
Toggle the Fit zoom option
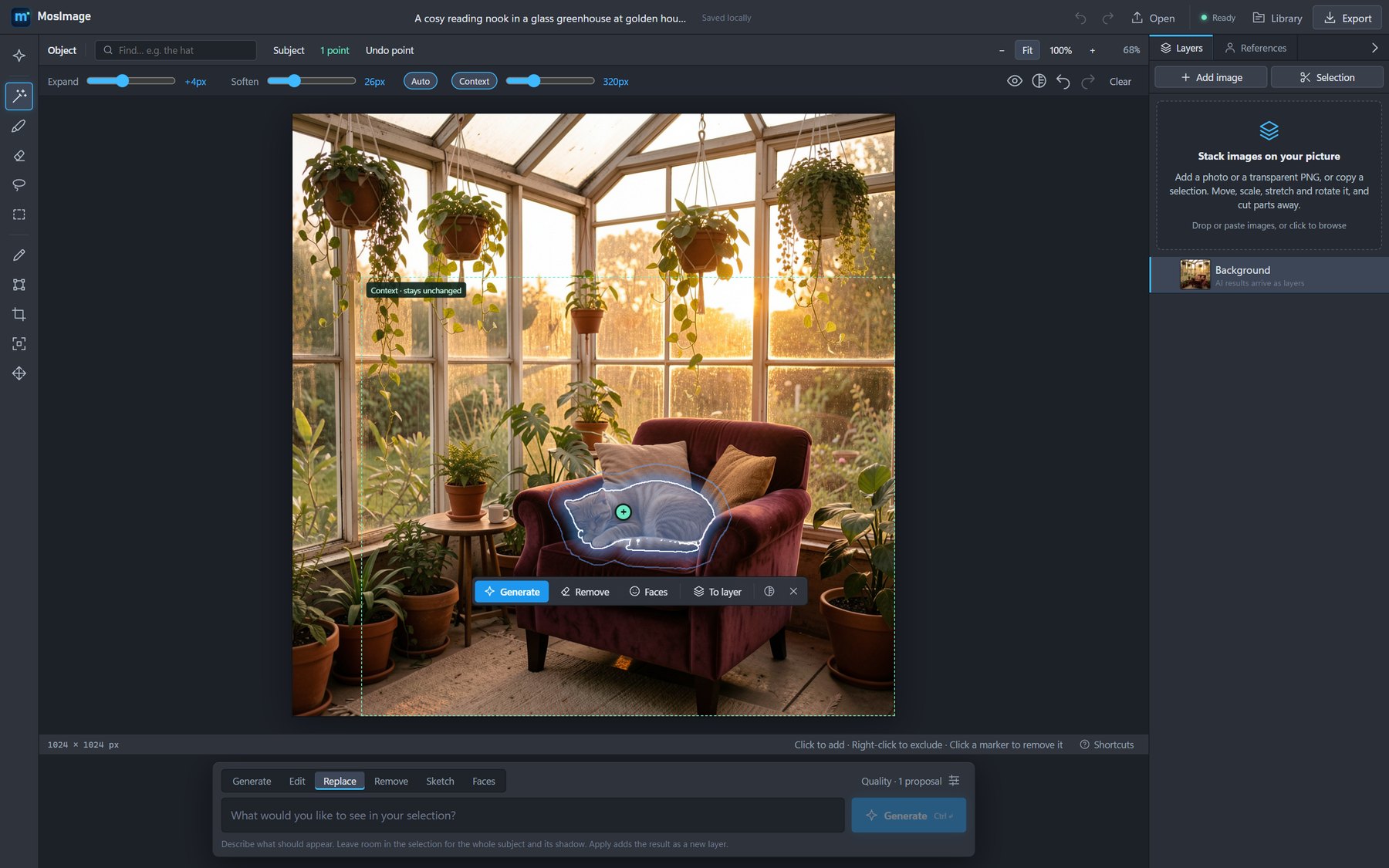[1027, 50]
